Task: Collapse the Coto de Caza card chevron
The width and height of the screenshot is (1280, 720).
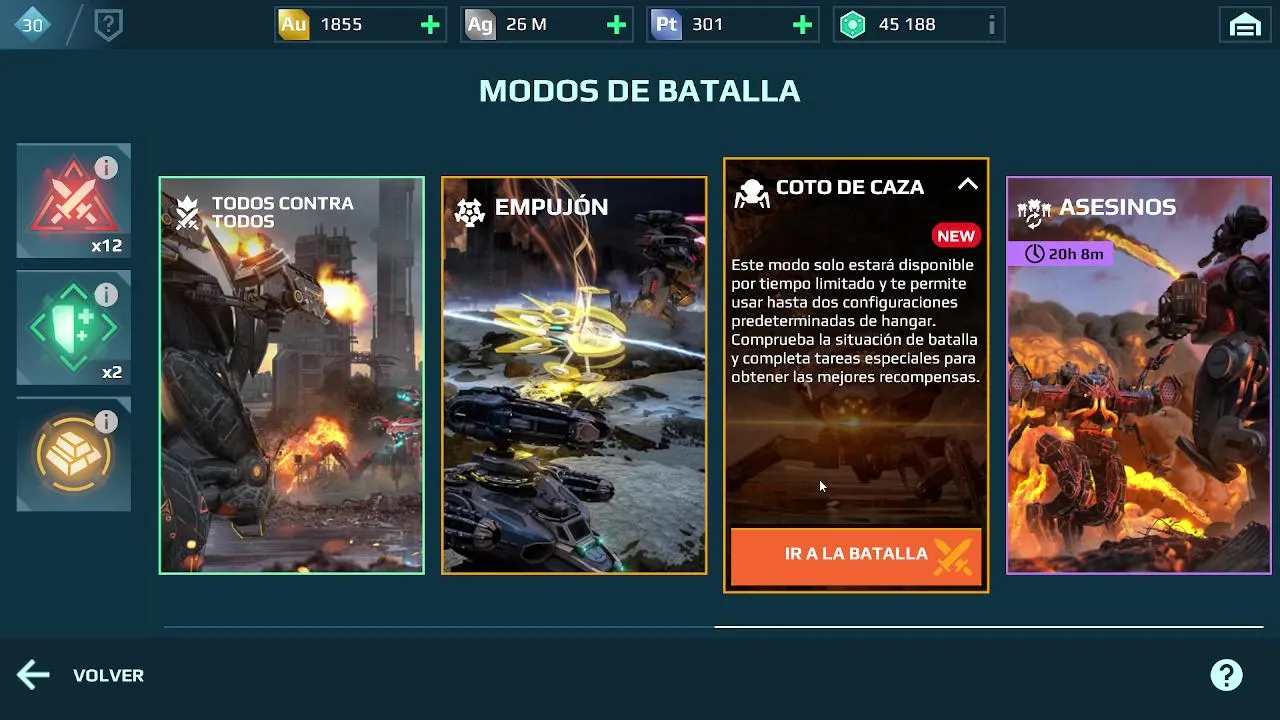Action: [x=967, y=185]
